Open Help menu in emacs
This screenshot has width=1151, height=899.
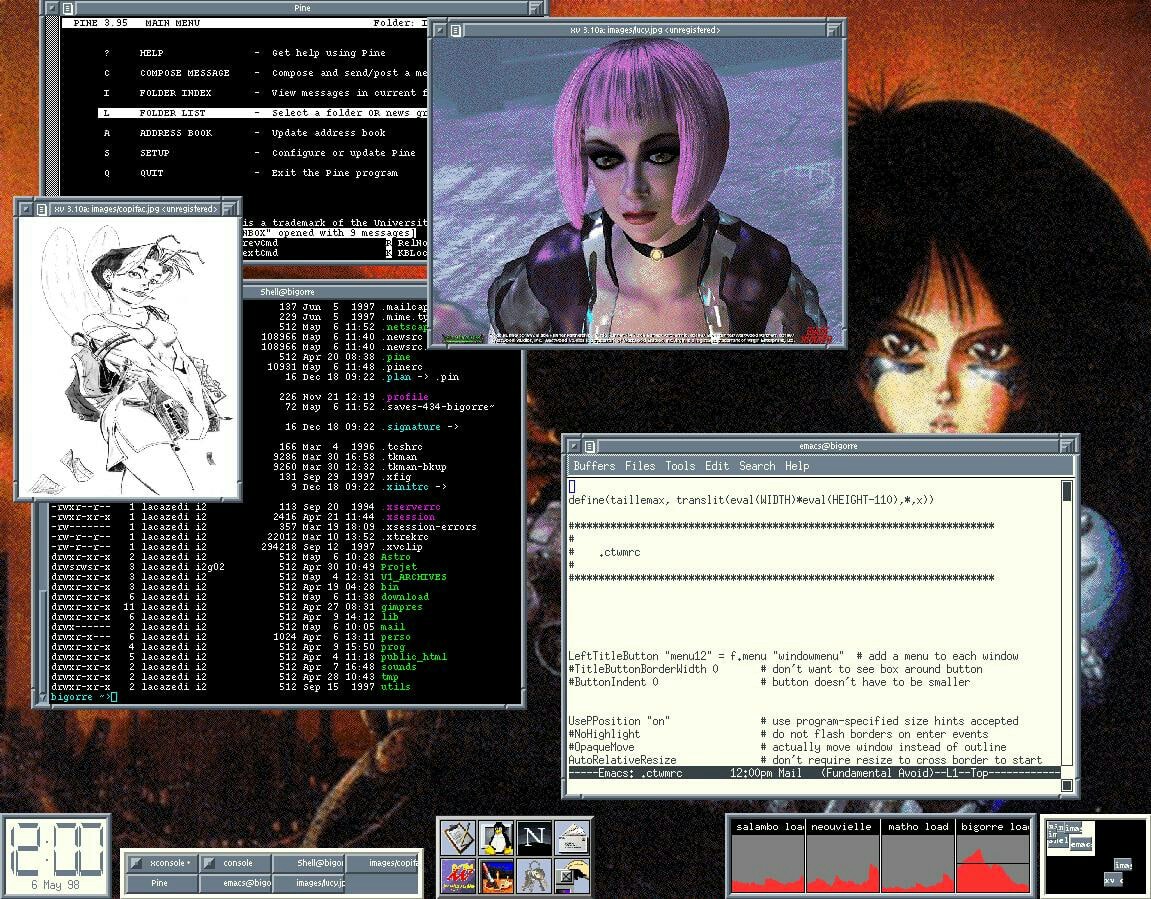pos(796,466)
